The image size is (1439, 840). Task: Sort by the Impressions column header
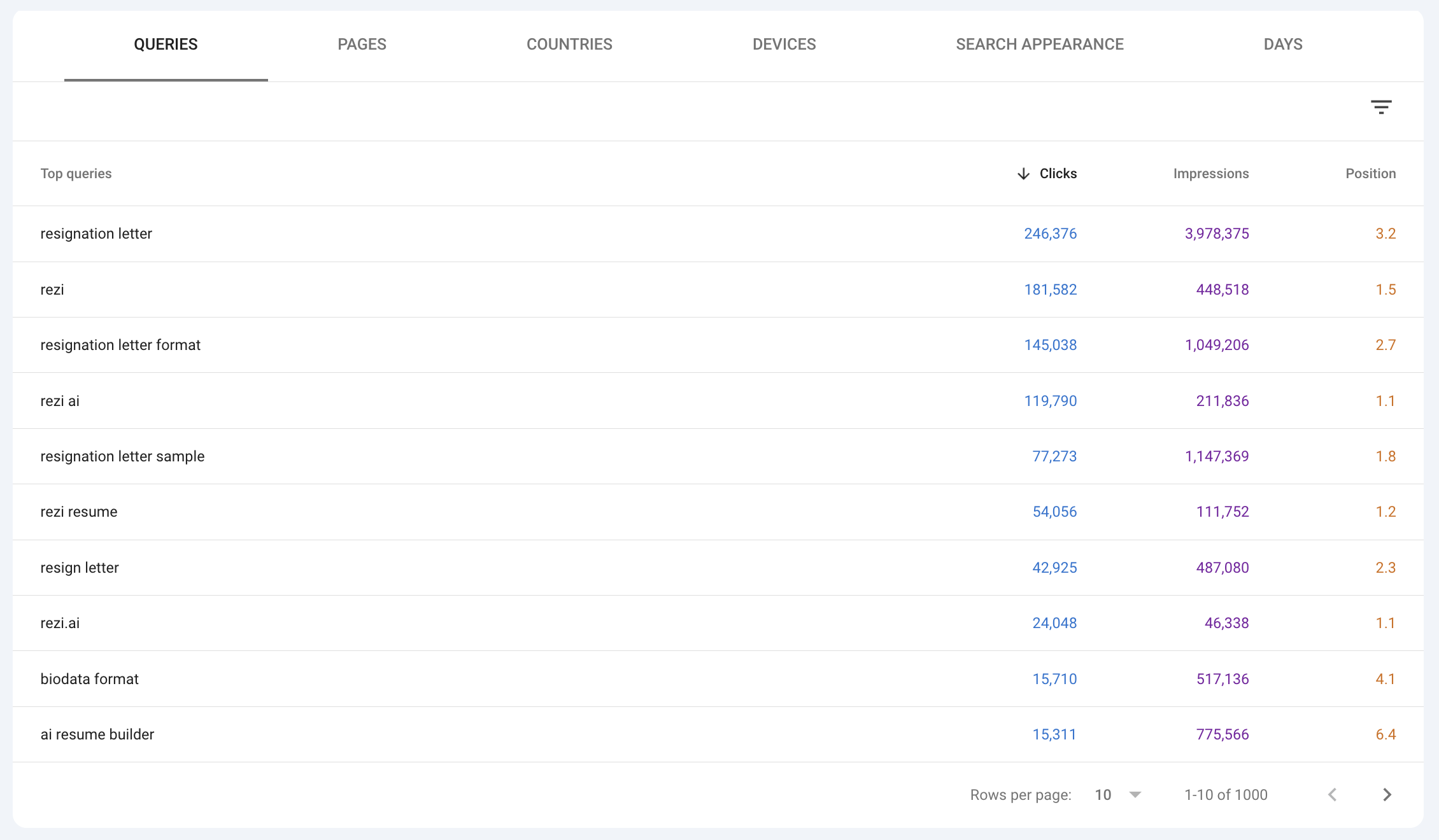point(1210,174)
